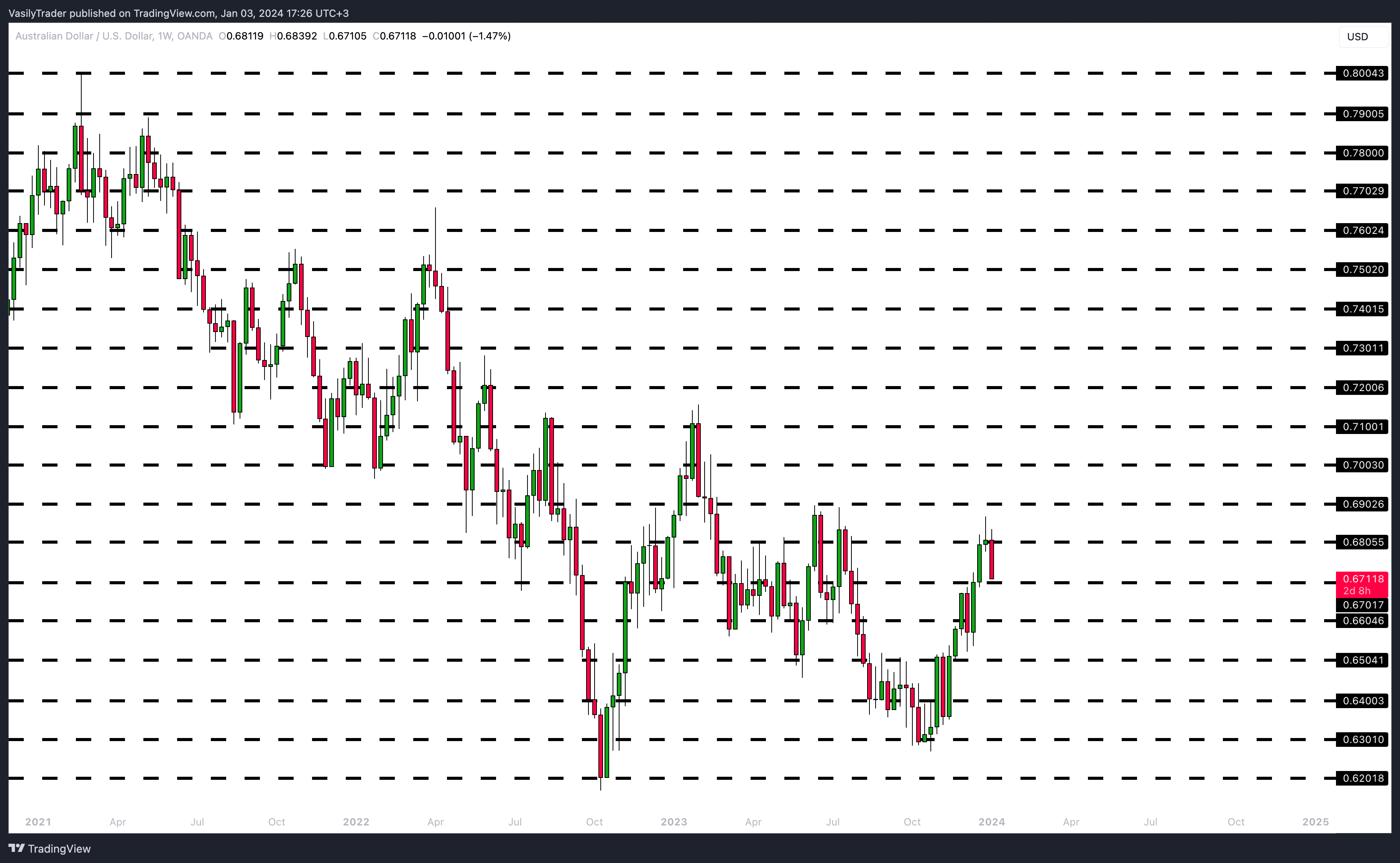The height and width of the screenshot is (863, 1400).
Task: Select the 0.63010 price level label
Action: coord(1362,740)
